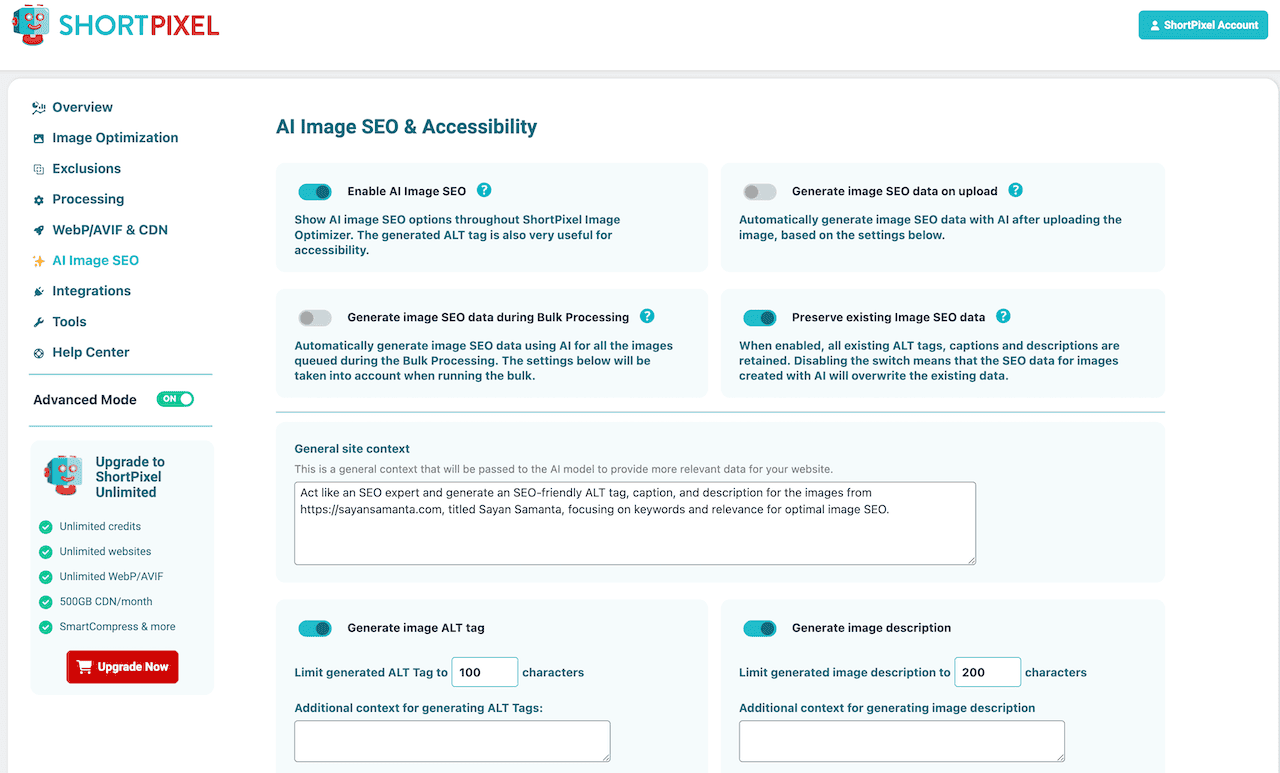
Task: Enable Generate image SEO data during Bulk Processing
Action: click(315, 316)
